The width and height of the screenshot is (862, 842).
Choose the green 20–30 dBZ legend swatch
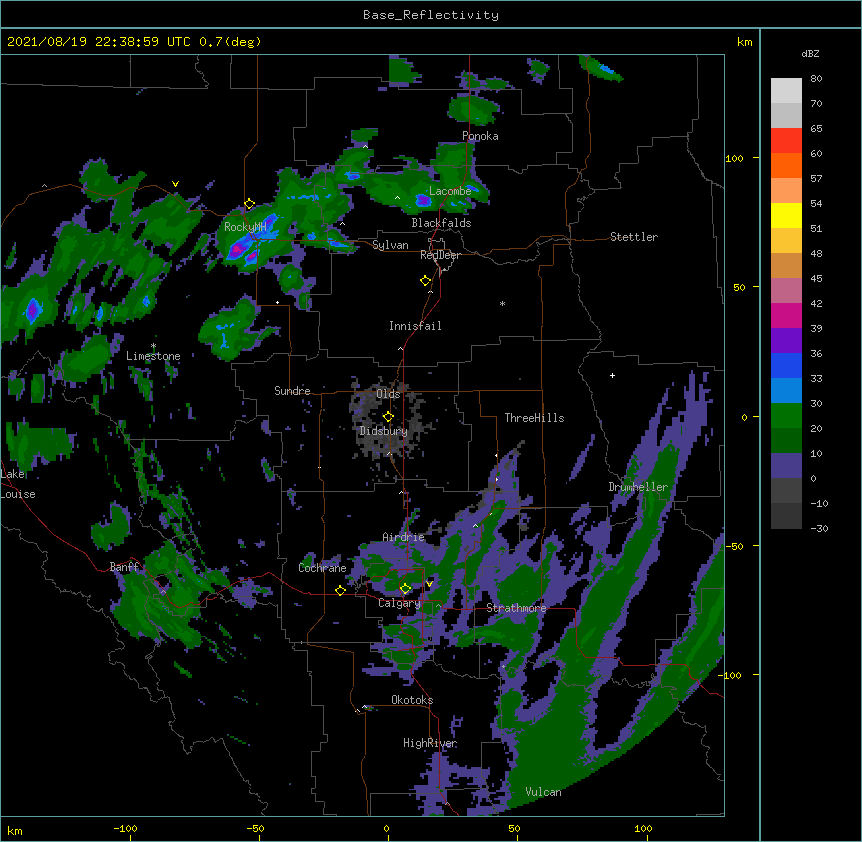[x=786, y=416]
